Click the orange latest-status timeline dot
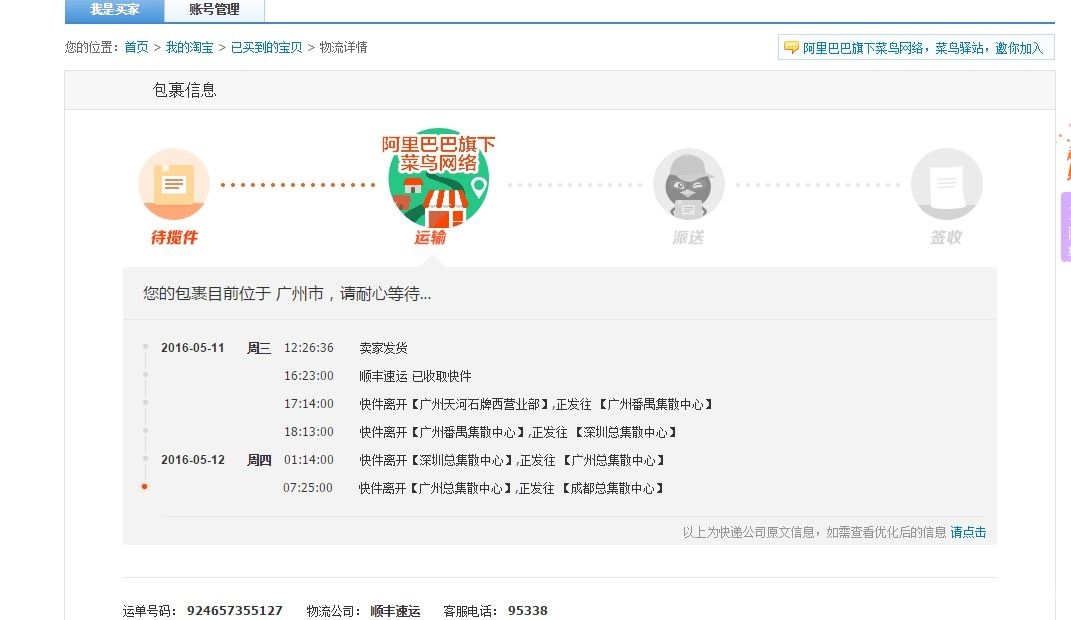The width and height of the screenshot is (1071, 620). click(x=144, y=487)
